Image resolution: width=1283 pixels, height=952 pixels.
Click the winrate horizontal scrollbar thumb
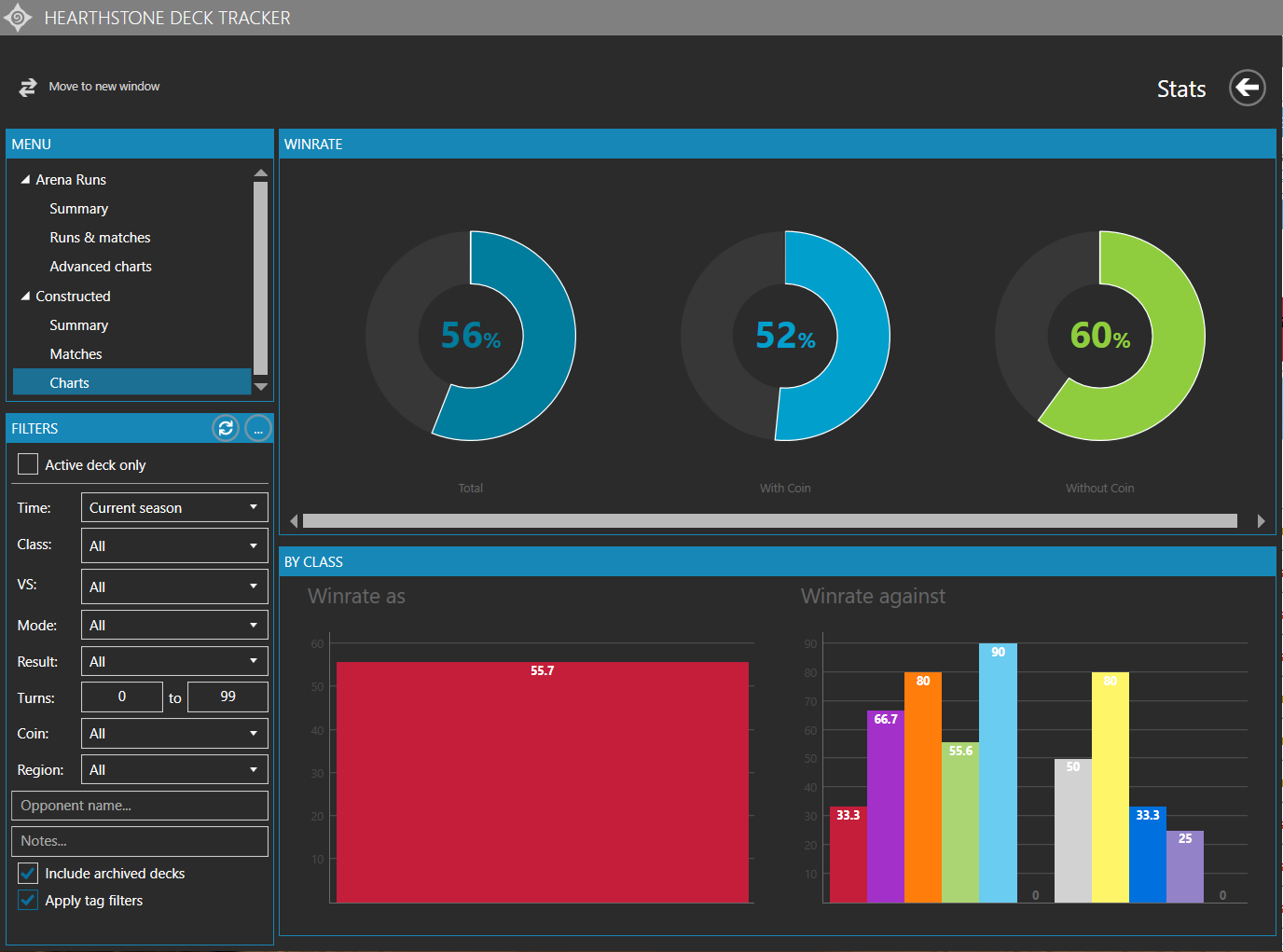point(770,521)
